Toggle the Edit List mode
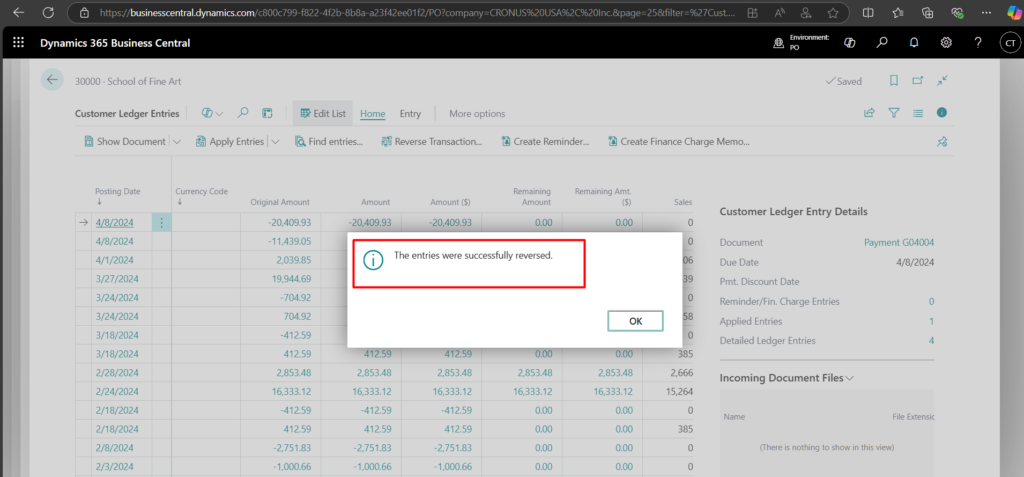1024x477 pixels. coord(321,114)
